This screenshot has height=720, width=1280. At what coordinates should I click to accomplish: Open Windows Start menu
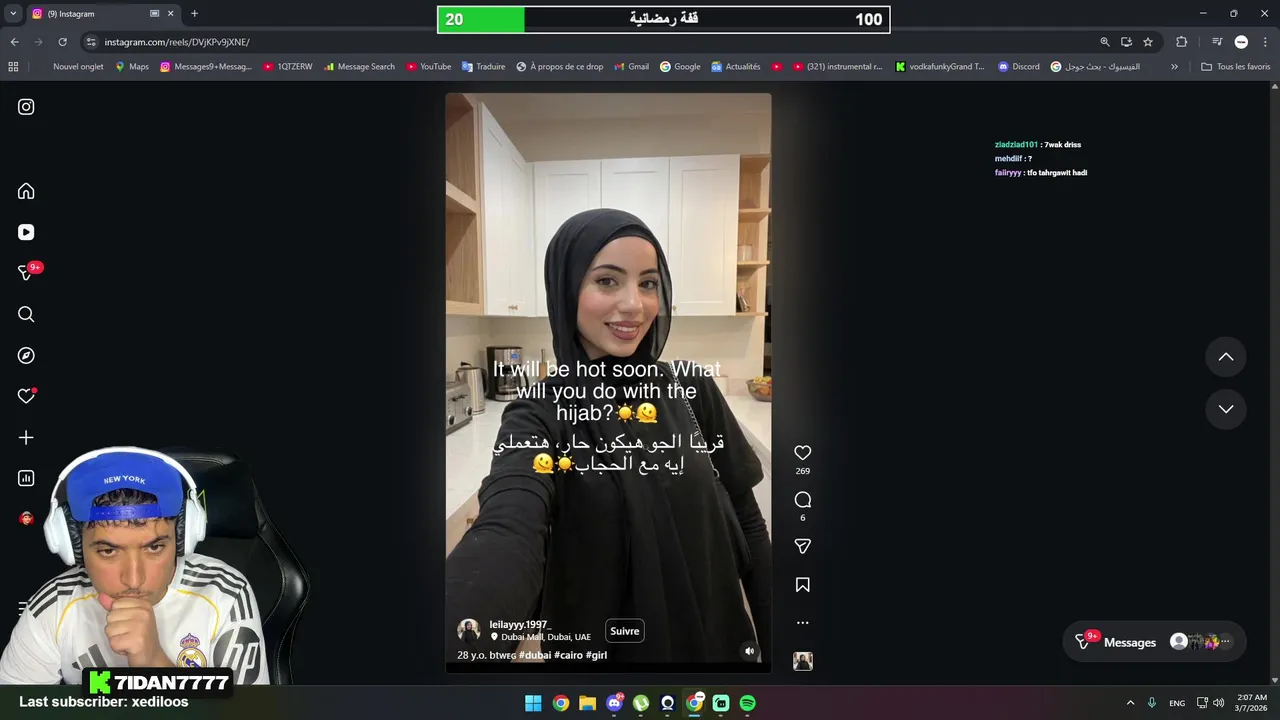click(x=533, y=703)
